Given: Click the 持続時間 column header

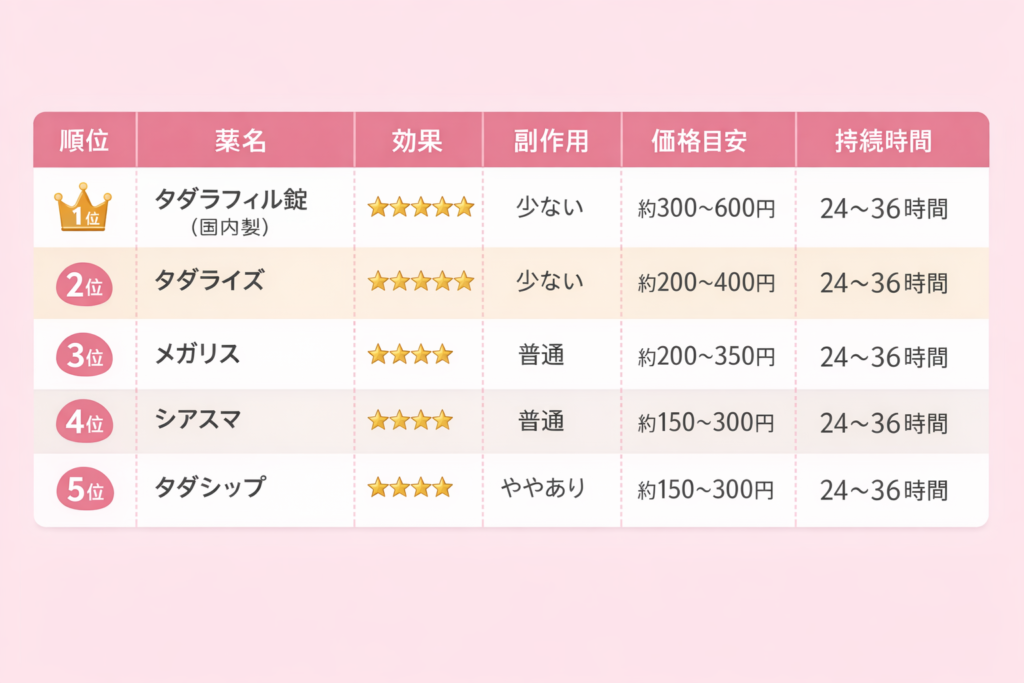Looking at the screenshot, I should (x=883, y=141).
